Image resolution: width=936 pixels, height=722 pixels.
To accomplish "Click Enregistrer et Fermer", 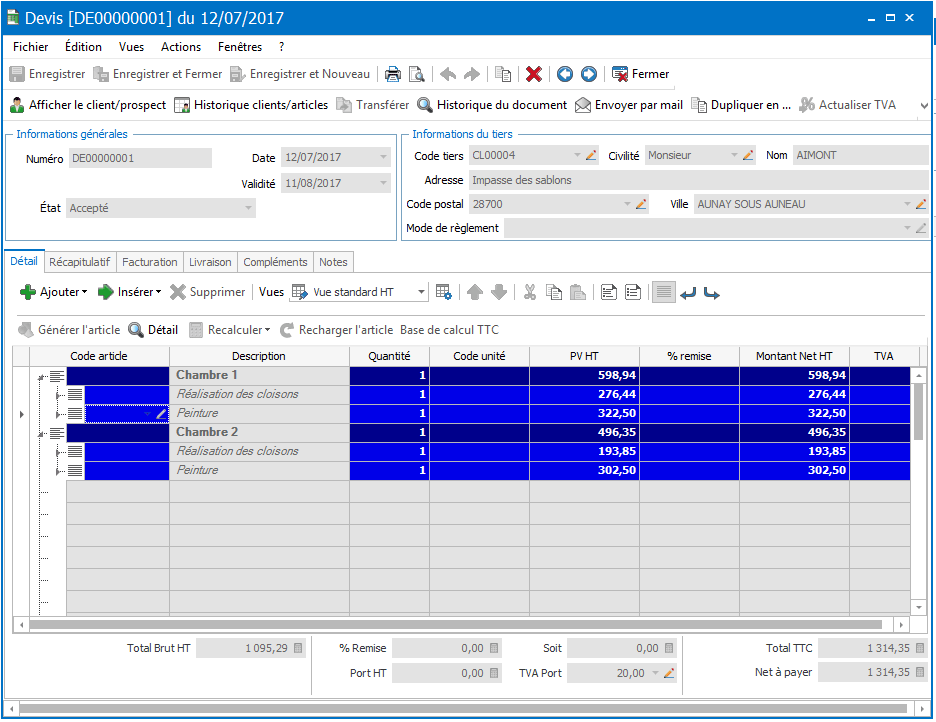I will (158, 74).
